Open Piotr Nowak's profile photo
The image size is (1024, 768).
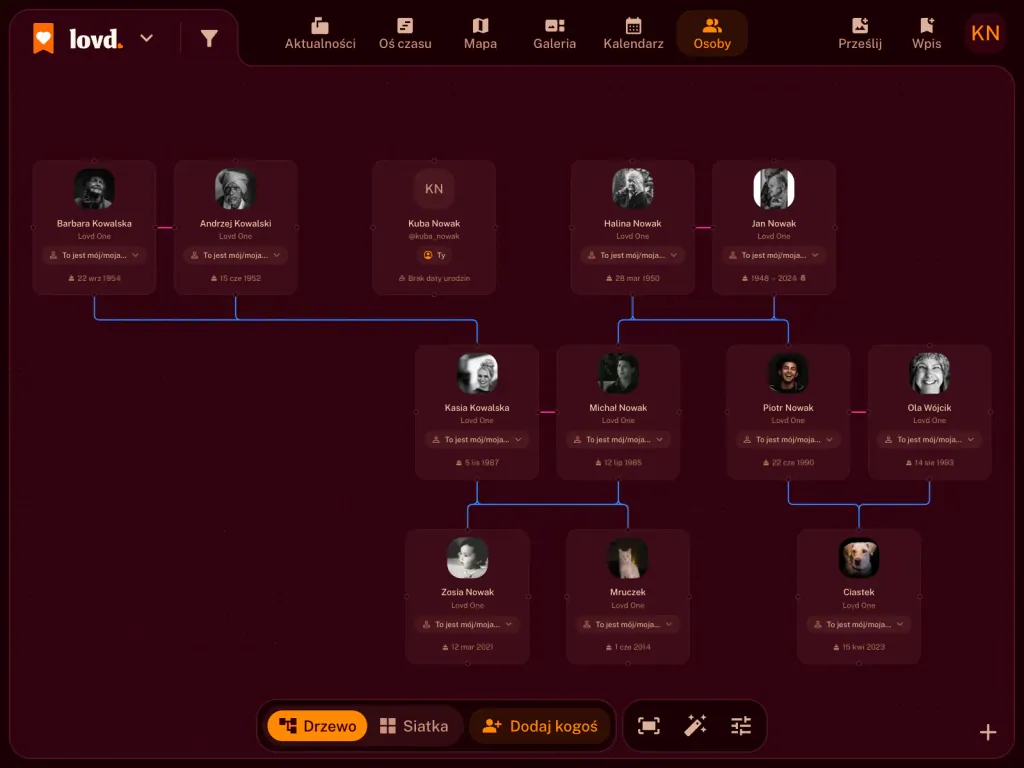pos(788,373)
